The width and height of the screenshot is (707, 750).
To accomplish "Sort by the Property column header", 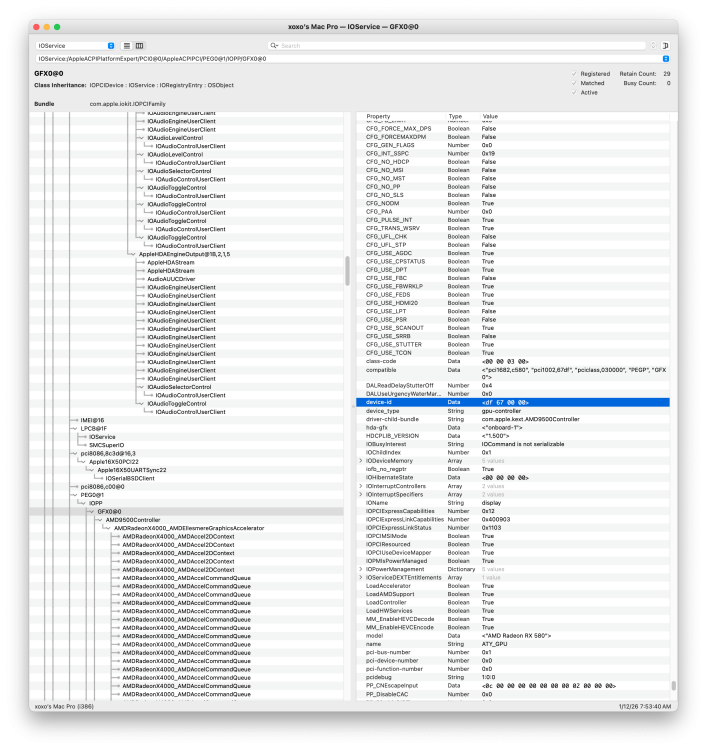I will pos(378,116).
